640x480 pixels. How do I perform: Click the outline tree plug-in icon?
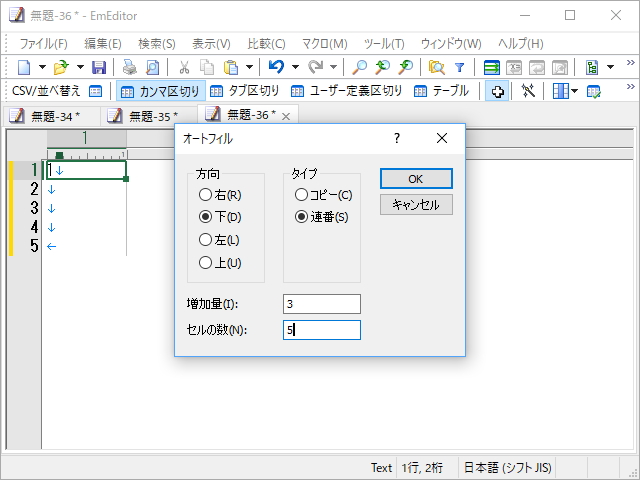(592, 67)
